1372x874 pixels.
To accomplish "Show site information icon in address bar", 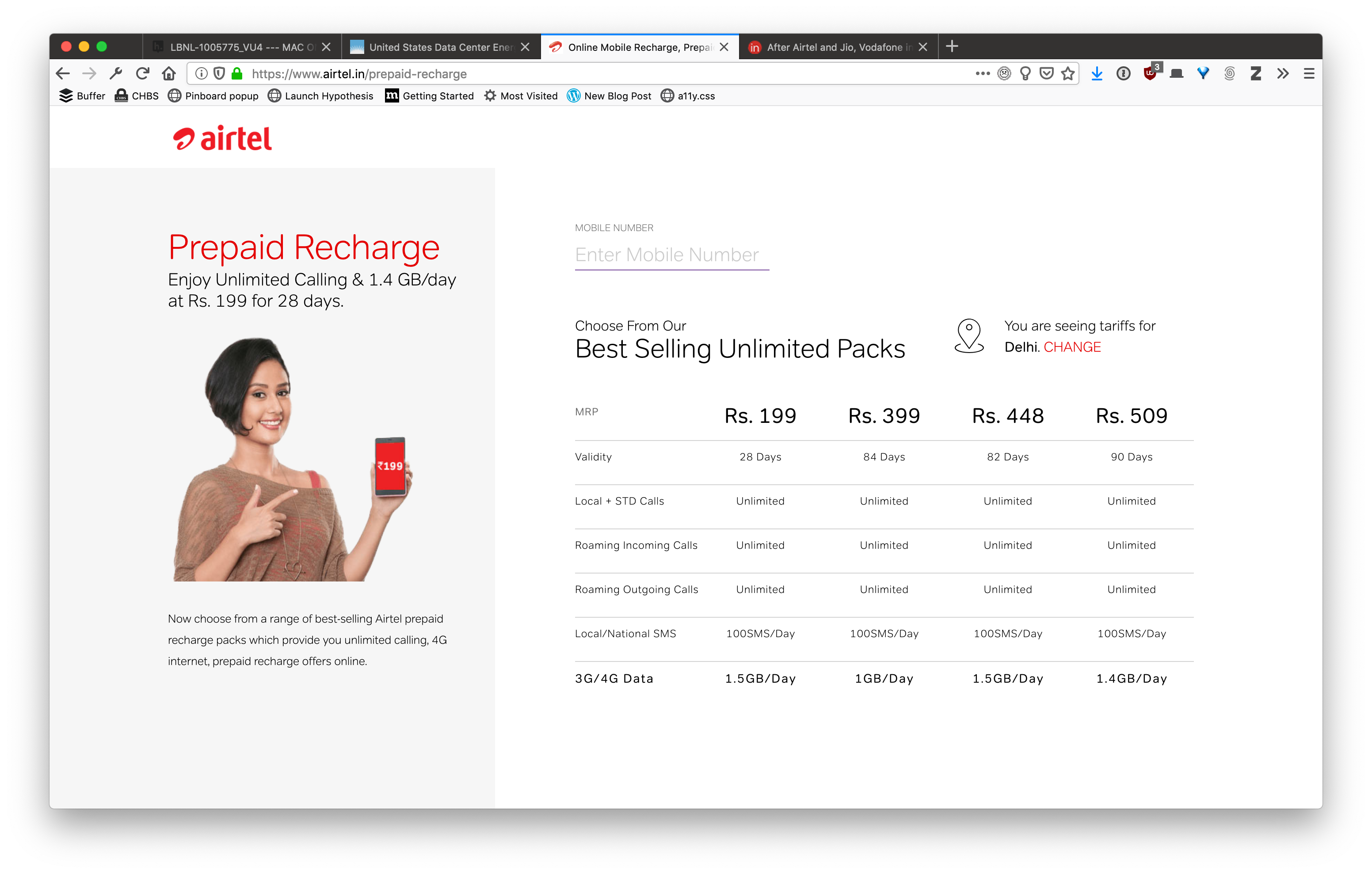I will (x=201, y=73).
